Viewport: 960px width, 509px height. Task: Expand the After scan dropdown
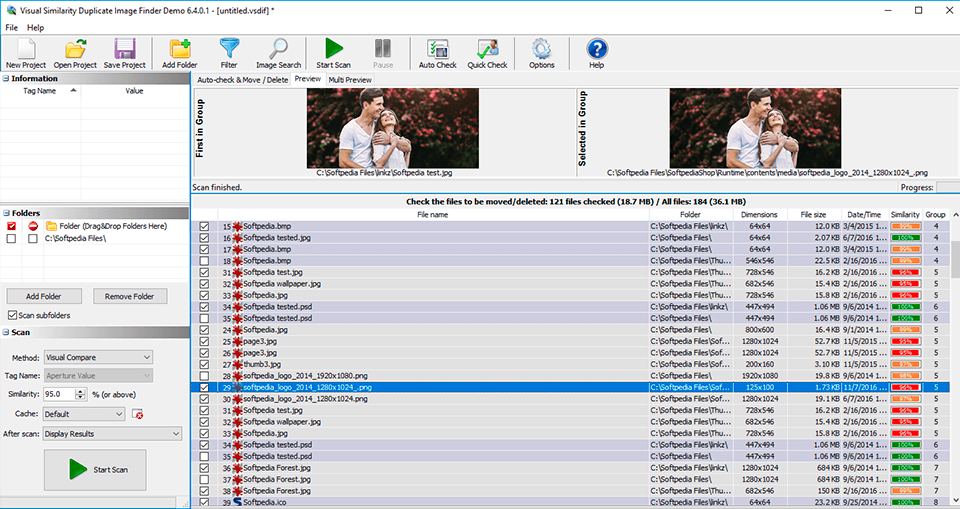[x=113, y=433]
